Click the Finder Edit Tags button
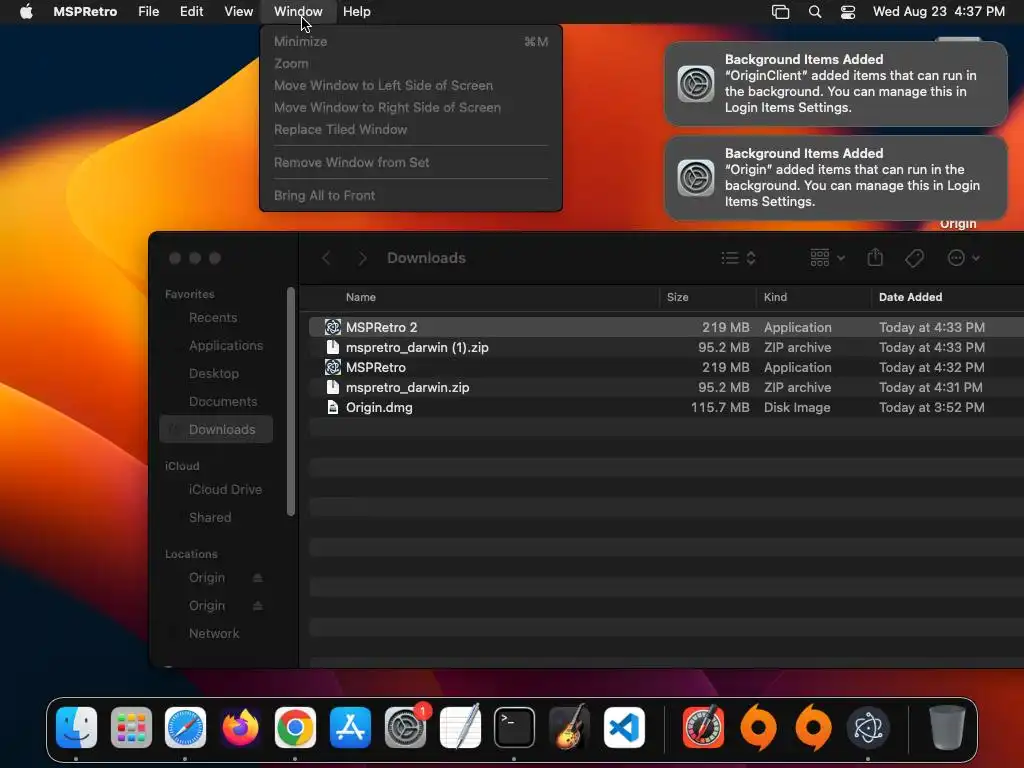Image resolution: width=1024 pixels, height=768 pixels. pyautogui.click(x=914, y=258)
